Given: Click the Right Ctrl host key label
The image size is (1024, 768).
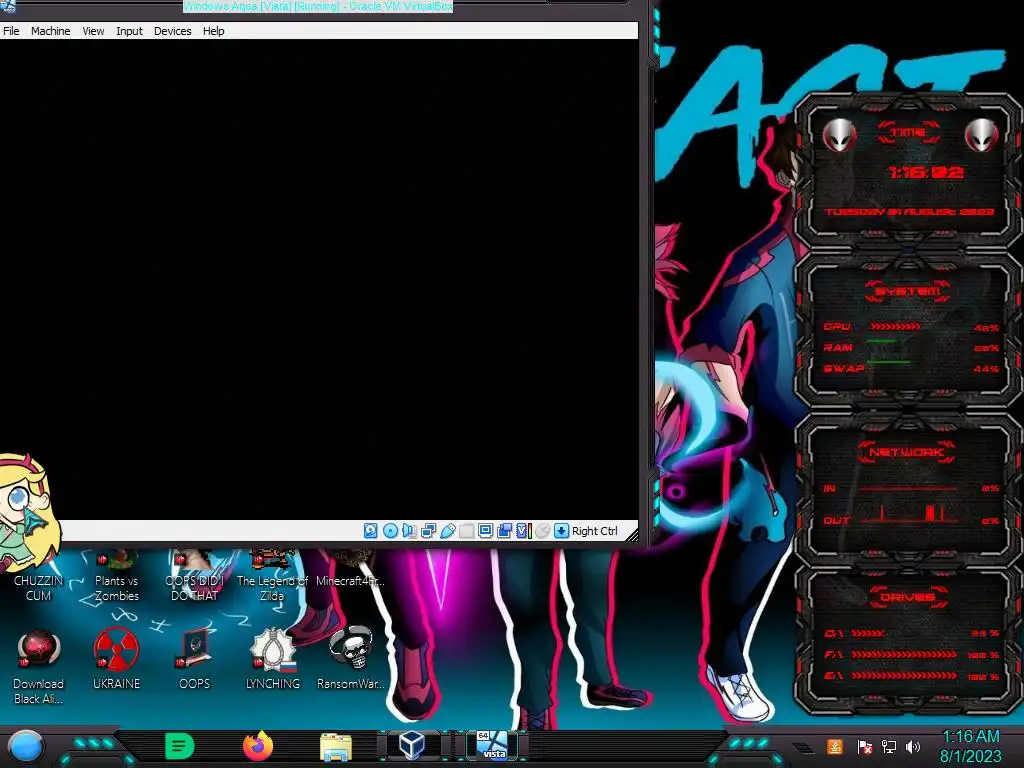Looking at the screenshot, I should pos(594,531).
